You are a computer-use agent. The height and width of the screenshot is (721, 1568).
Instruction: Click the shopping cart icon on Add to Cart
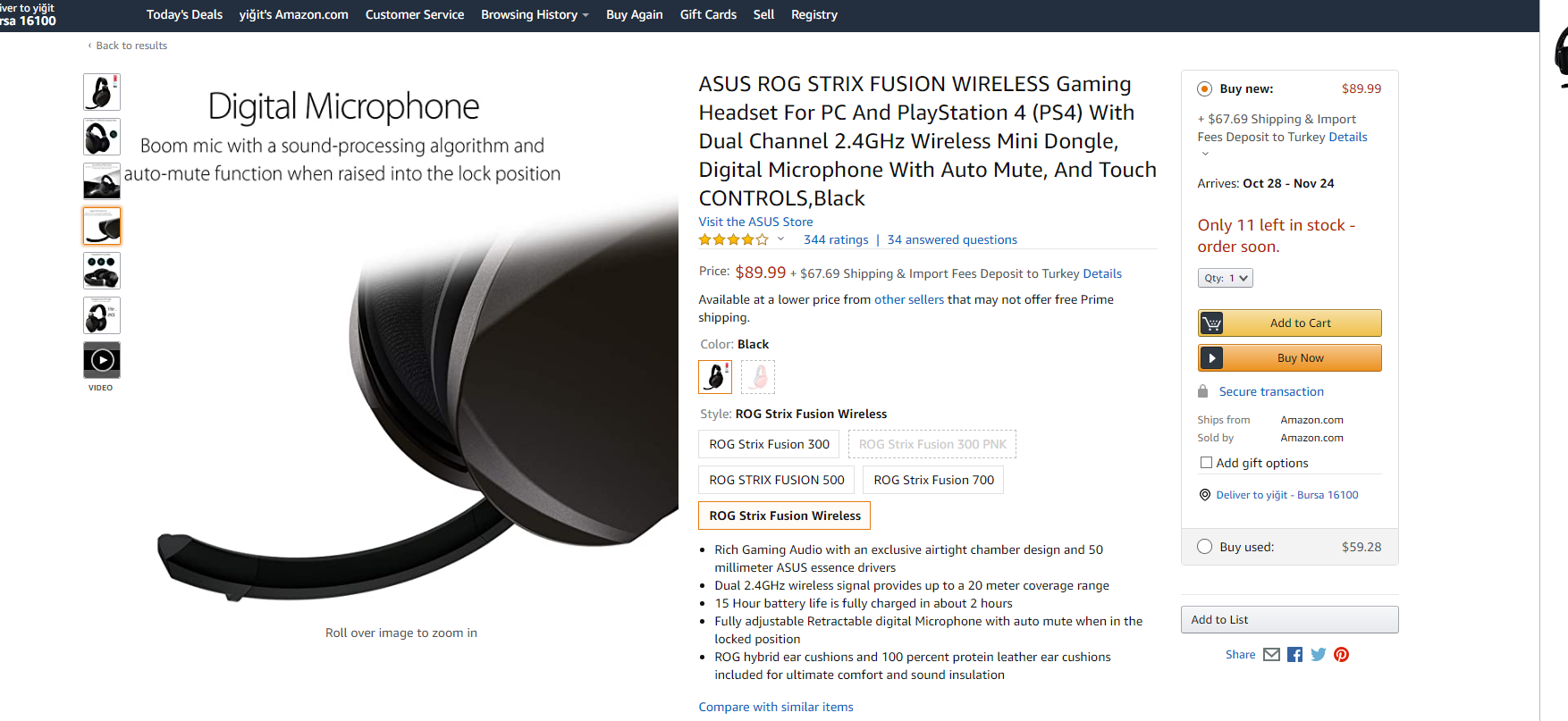point(1212,323)
